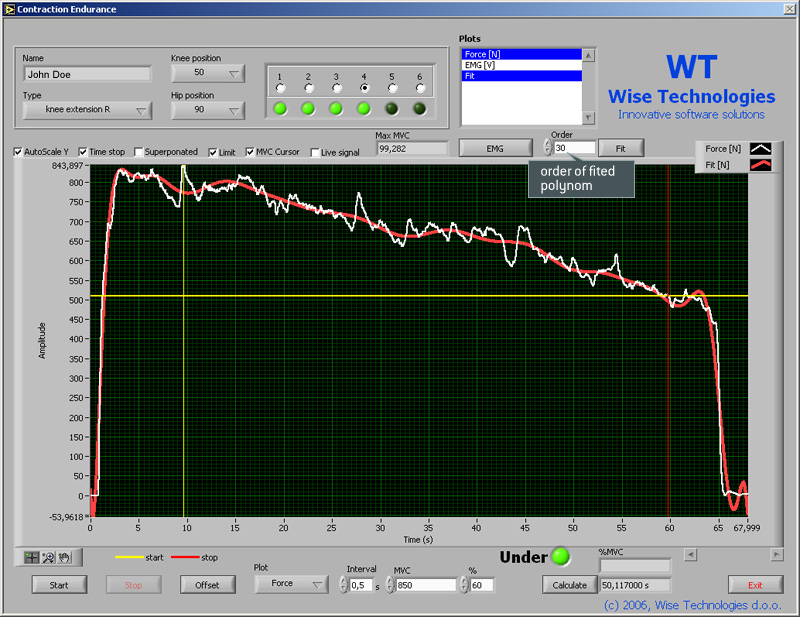Click the green Under indicator LED
This screenshot has height=617, width=800.
[561, 557]
